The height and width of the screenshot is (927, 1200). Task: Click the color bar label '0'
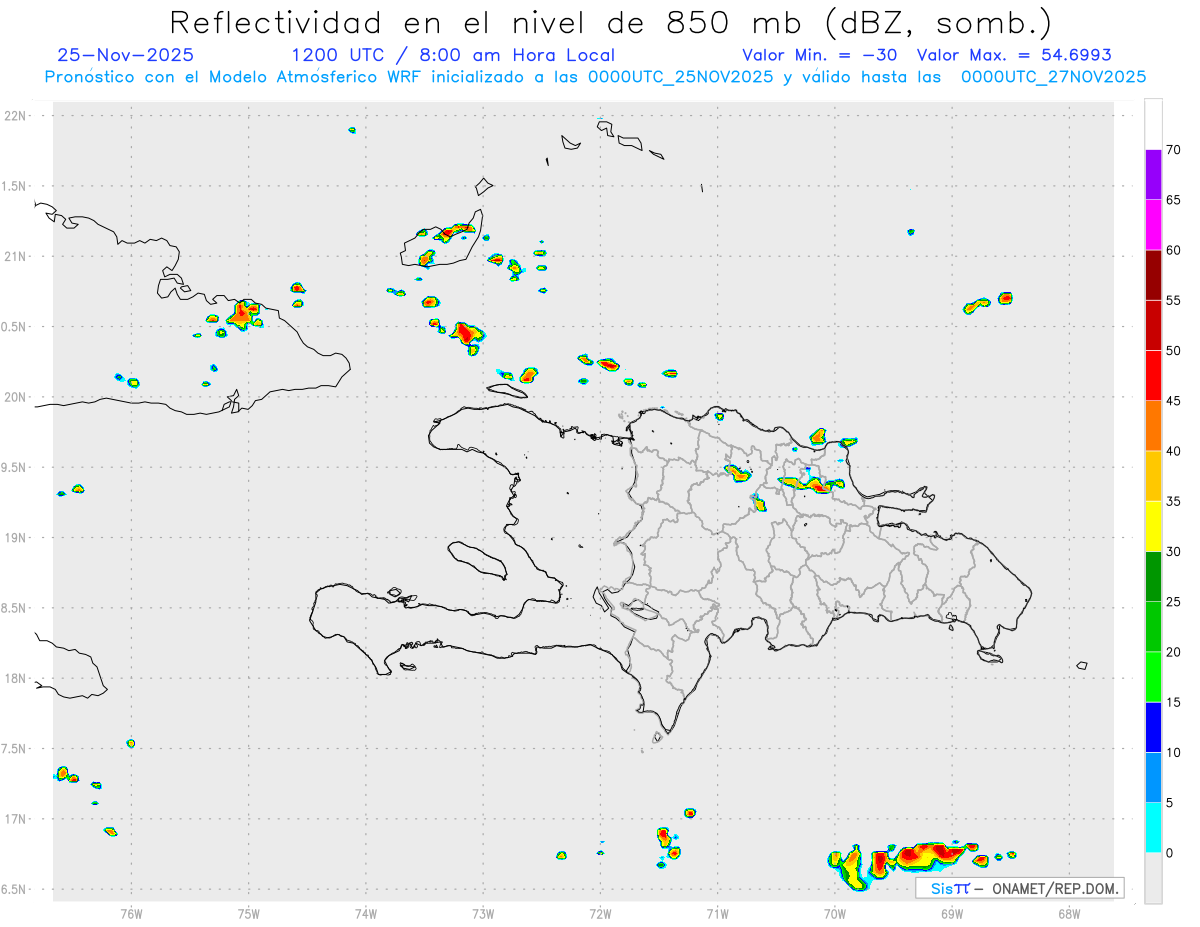click(x=1169, y=853)
